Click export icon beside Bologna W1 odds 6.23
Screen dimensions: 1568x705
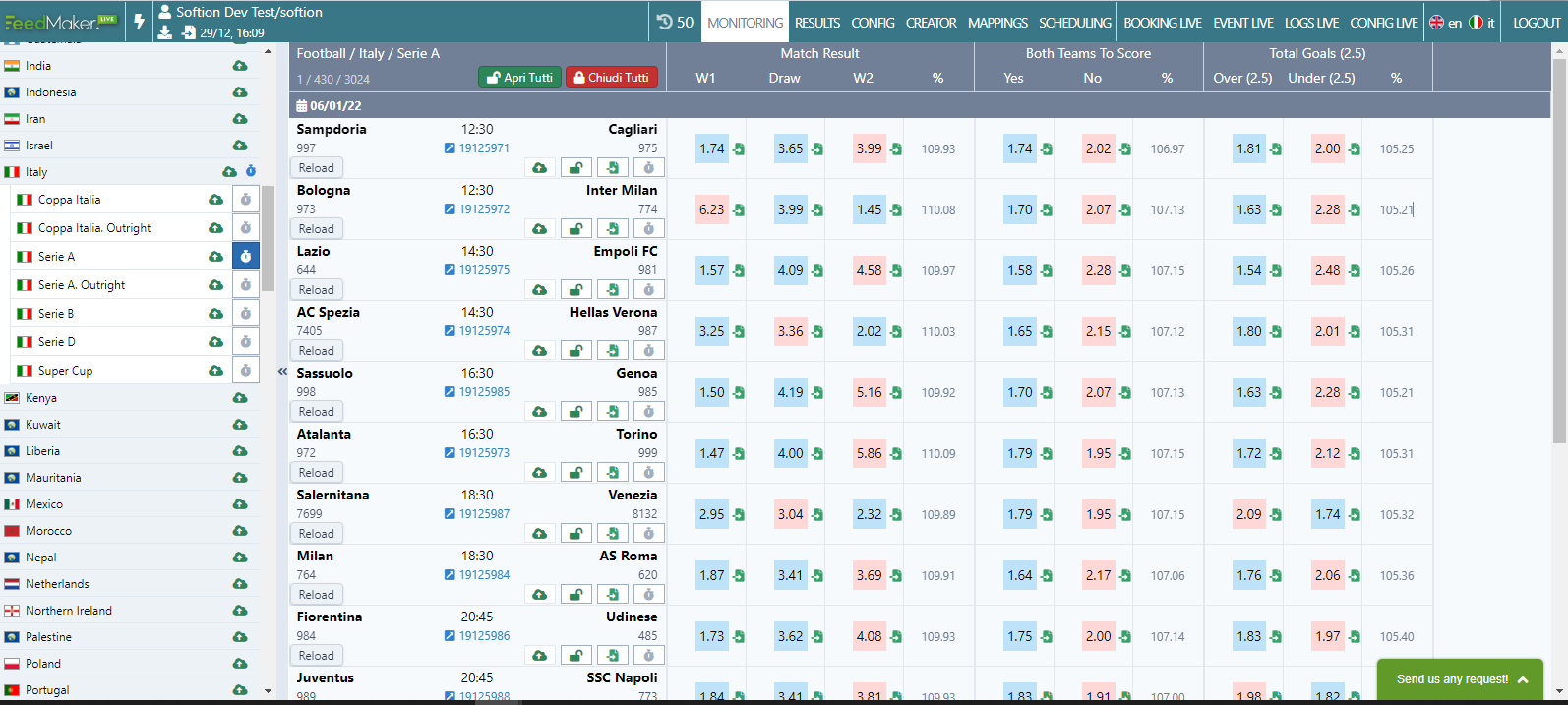point(739,210)
